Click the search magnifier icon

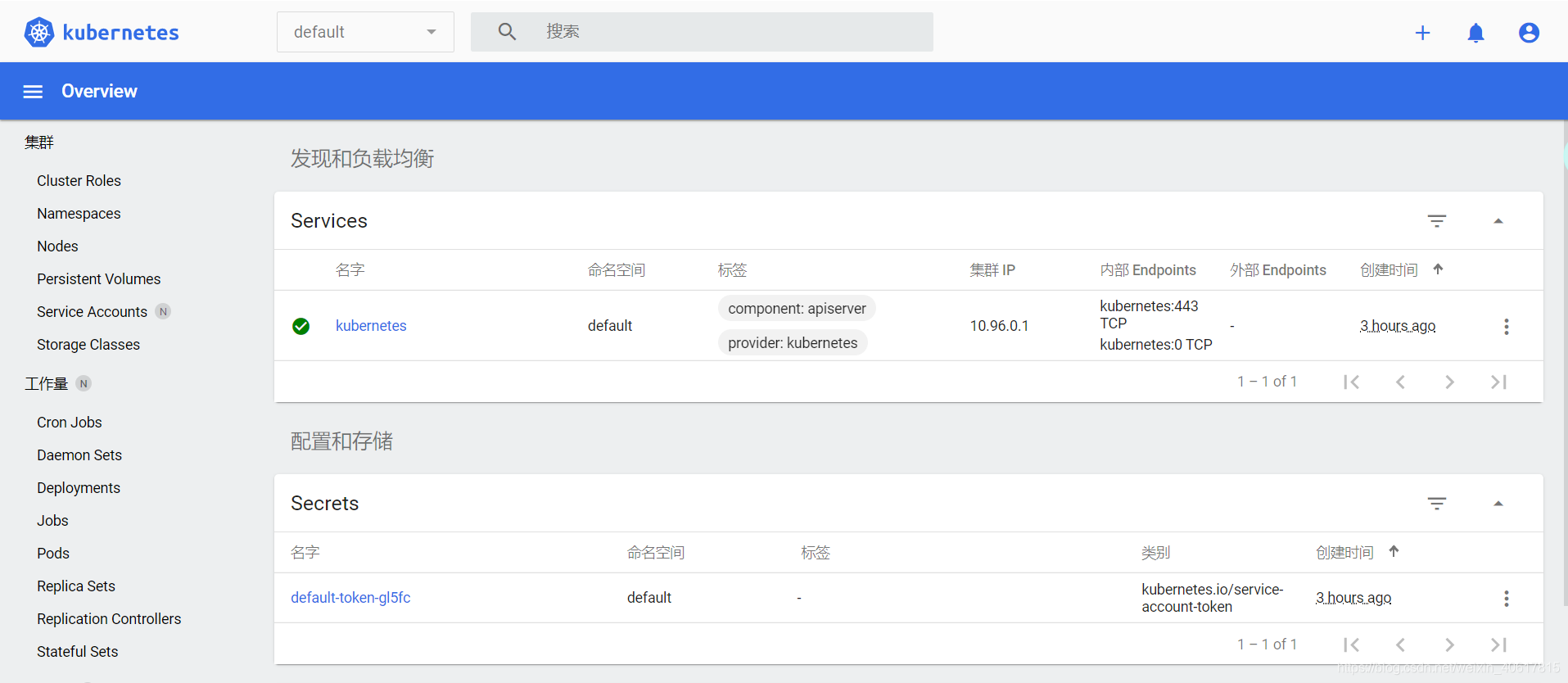[507, 31]
